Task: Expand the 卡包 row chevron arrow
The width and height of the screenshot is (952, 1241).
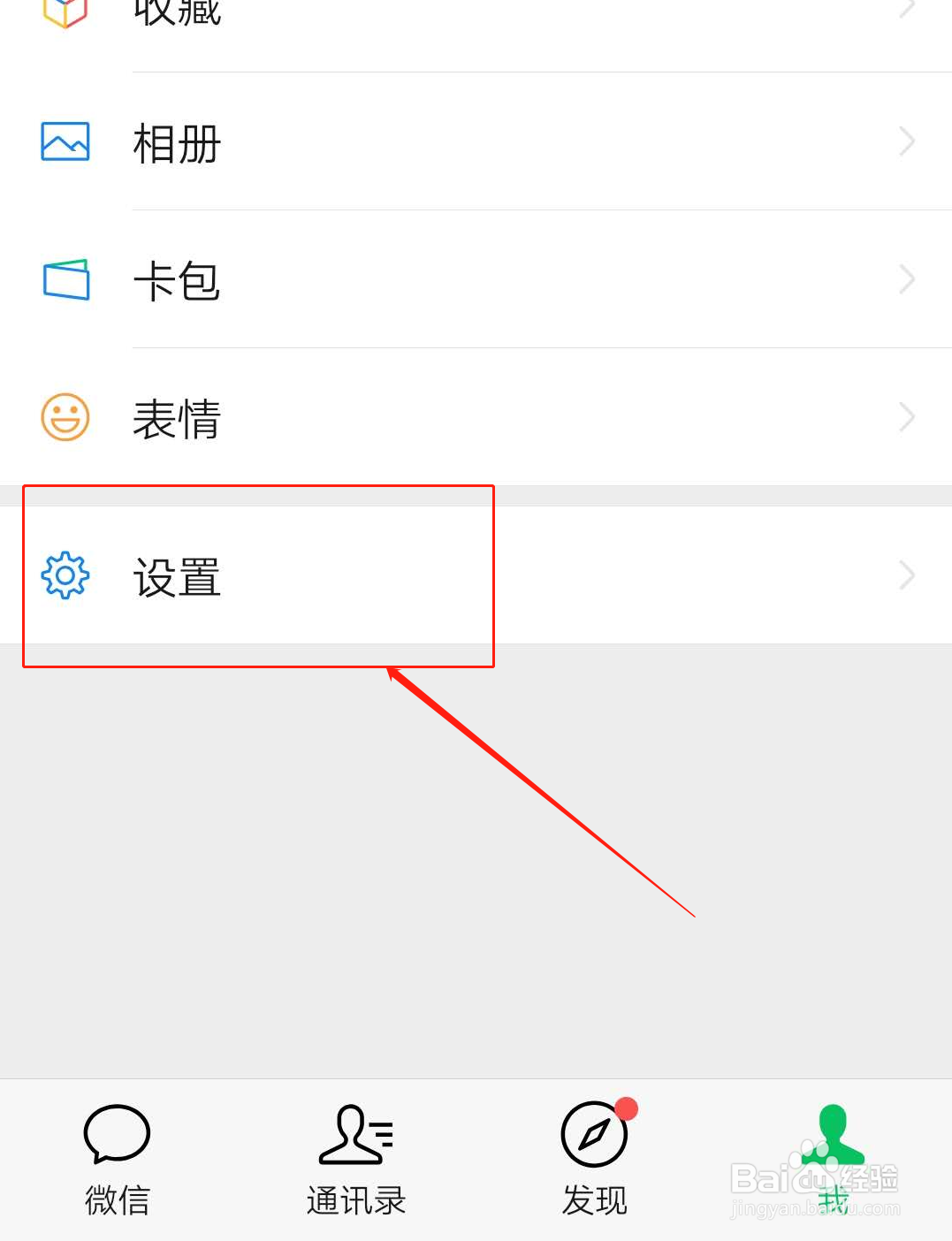Action: pyautogui.click(x=907, y=279)
